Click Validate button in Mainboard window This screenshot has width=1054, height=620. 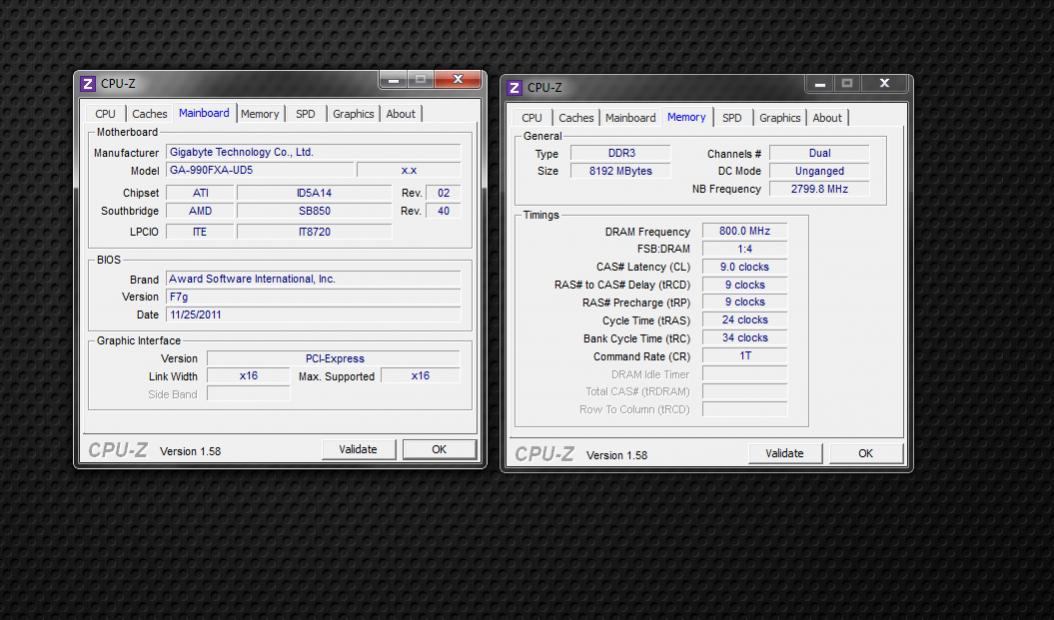[x=358, y=449]
